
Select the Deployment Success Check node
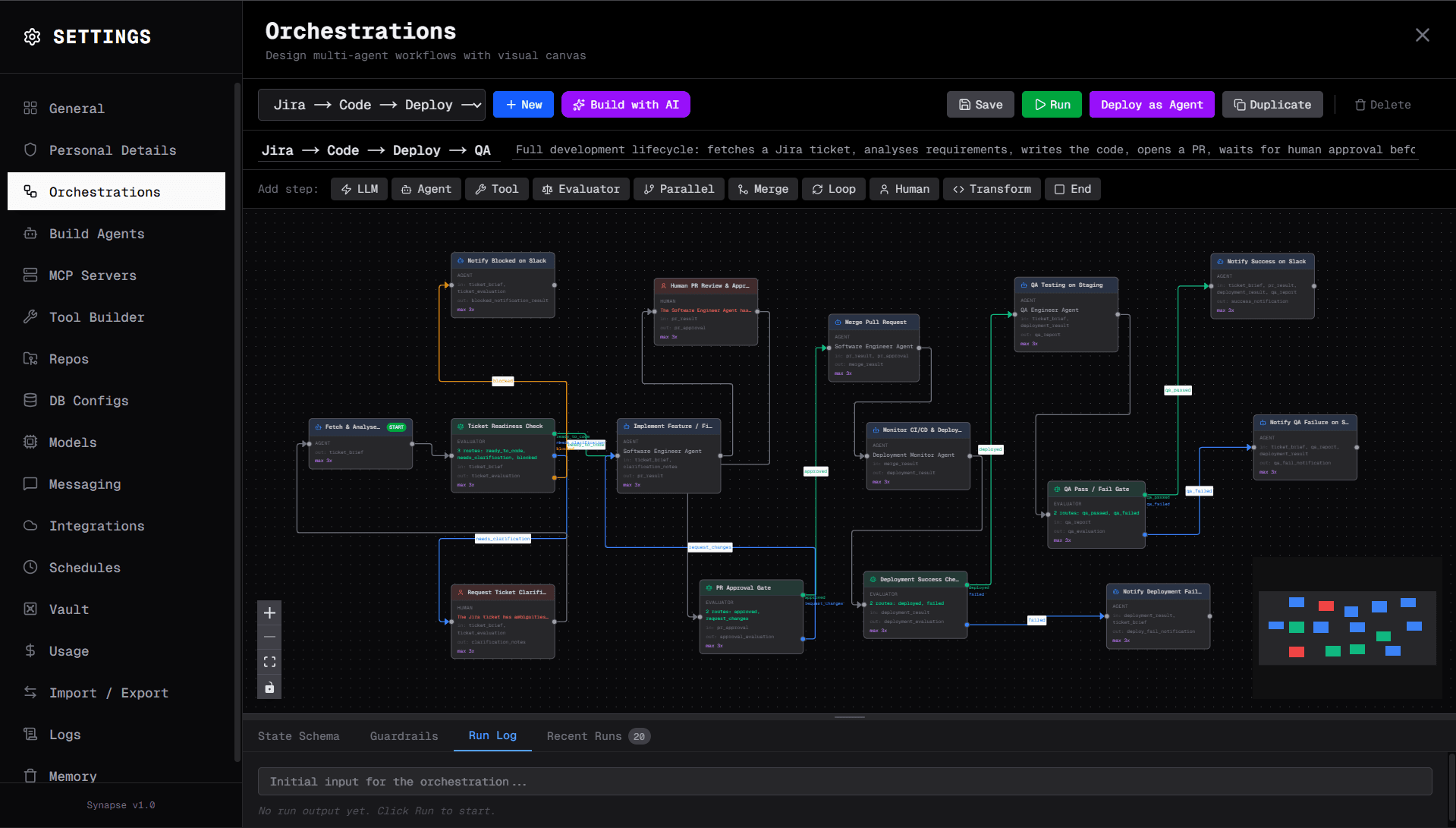[x=916, y=605]
